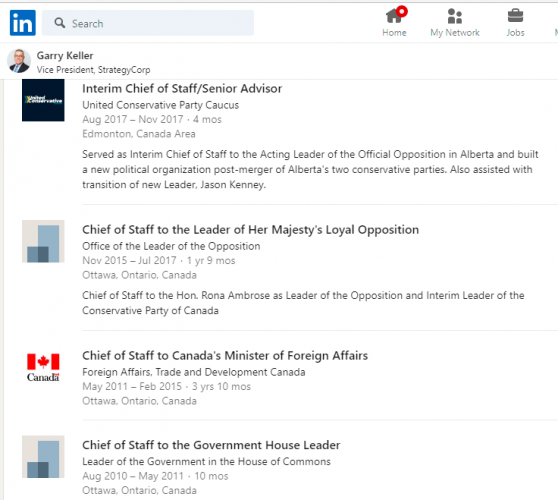Select the Jobs menu label
This screenshot has width=558, height=500.
(x=515, y=33)
